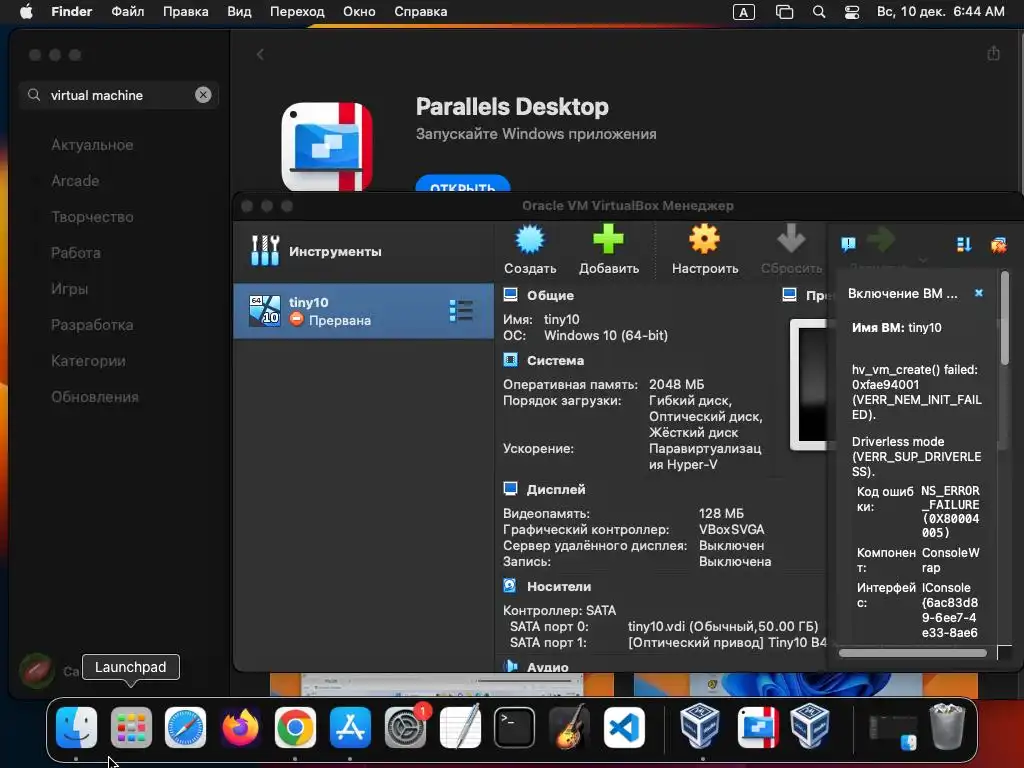The width and height of the screenshot is (1024, 768).
Task: Clear the virtual machine search text
Action: pyautogui.click(x=203, y=95)
